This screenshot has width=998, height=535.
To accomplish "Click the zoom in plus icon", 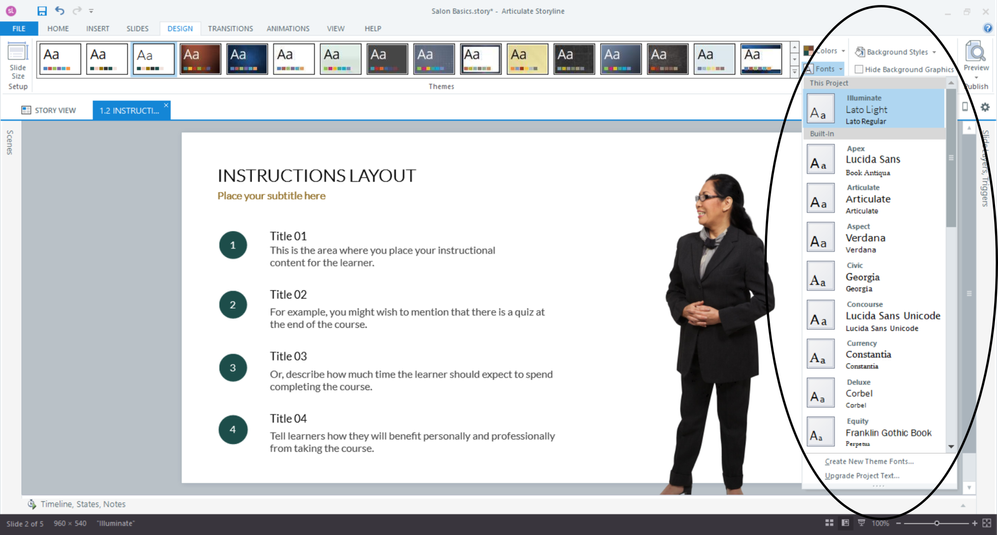I will coord(974,523).
